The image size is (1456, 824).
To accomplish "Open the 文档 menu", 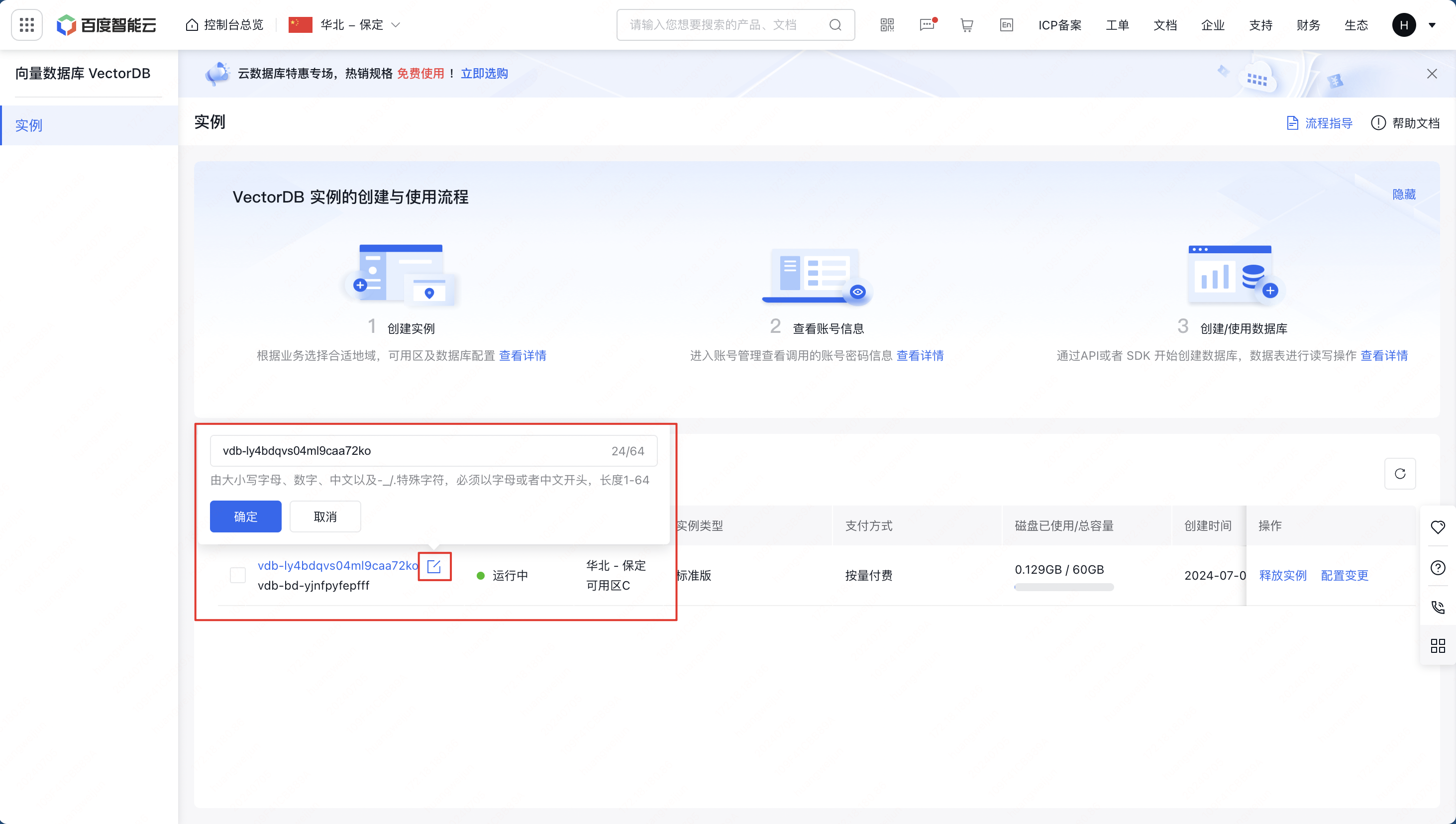I will pos(1165,25).
